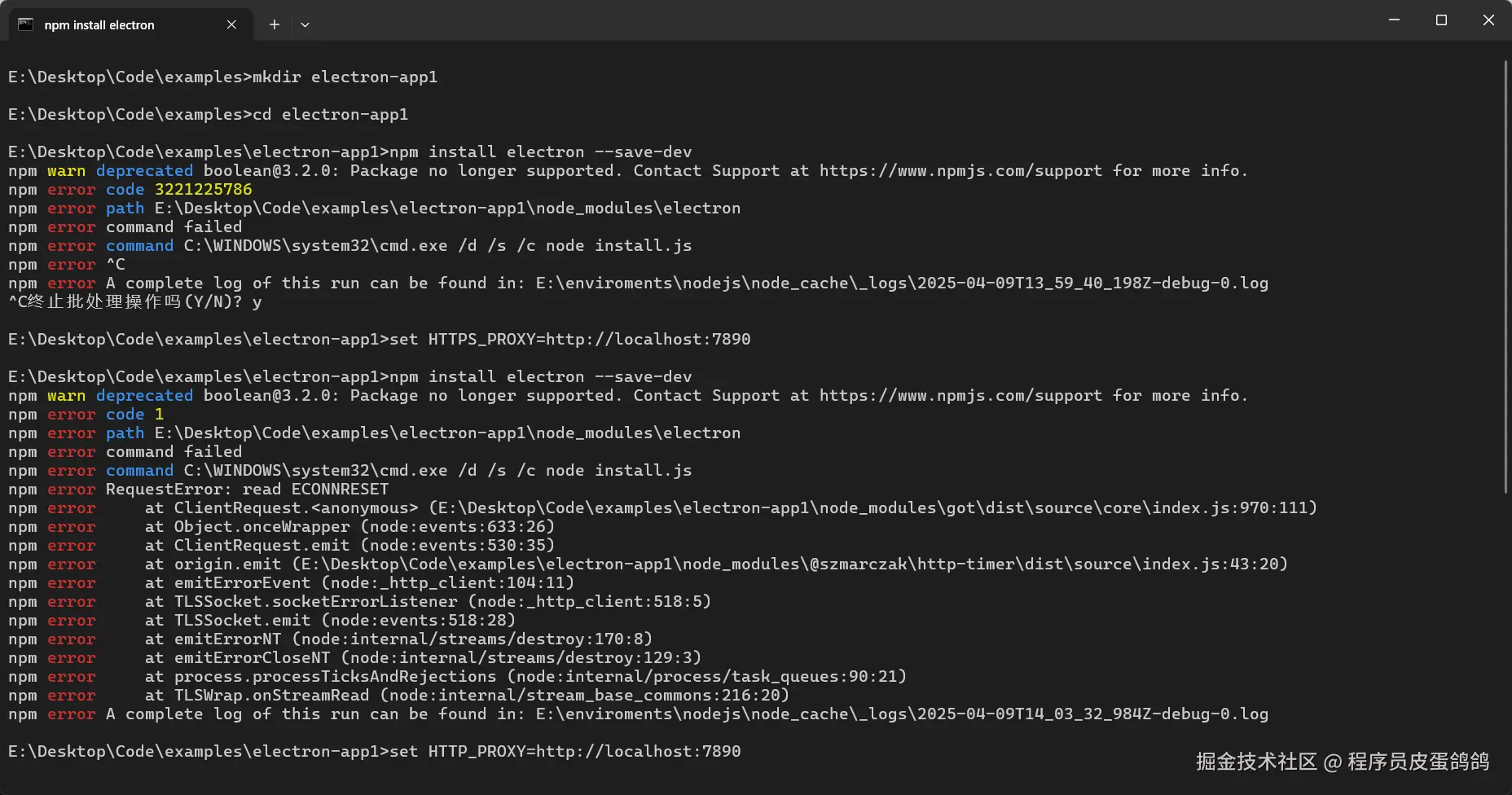The height and width of the screenshot is (795, 1512).
Task: Close the terminal window
Action: pos(1488,20)
